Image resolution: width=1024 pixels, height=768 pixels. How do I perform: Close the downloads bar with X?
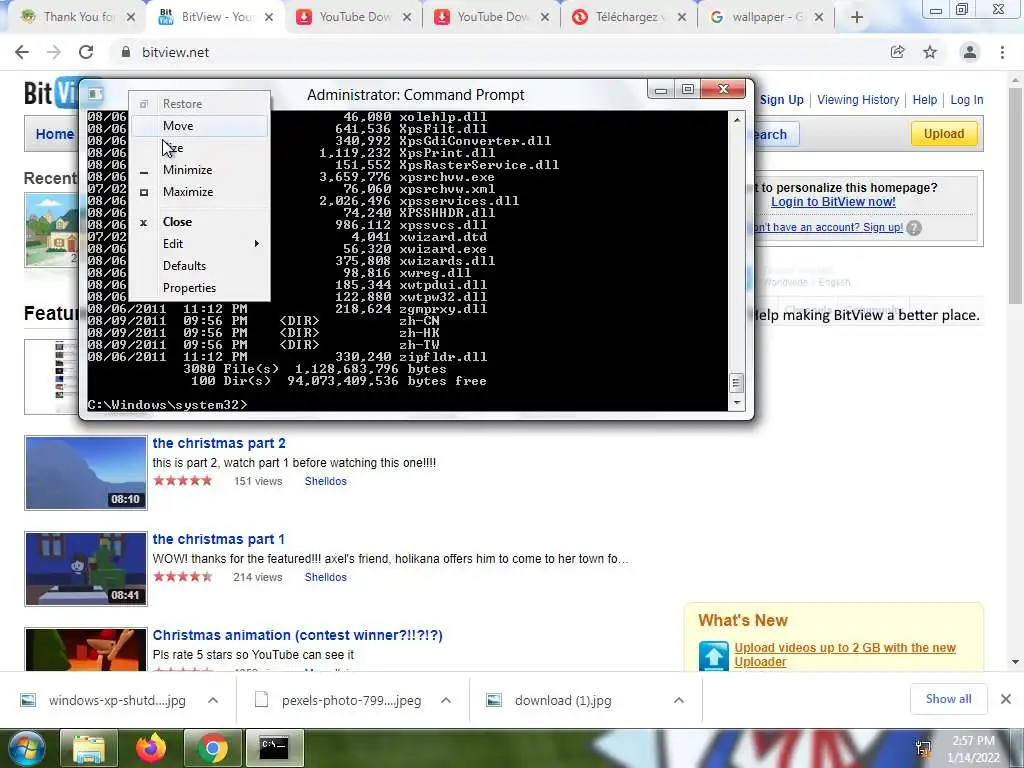[x=1006, y=699]
